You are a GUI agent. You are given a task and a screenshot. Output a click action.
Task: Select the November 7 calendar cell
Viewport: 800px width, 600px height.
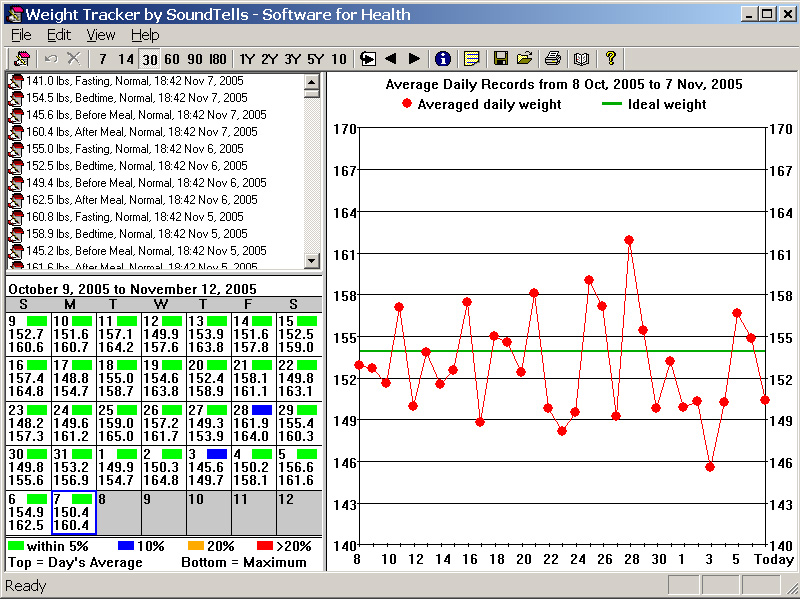point(72,512)
